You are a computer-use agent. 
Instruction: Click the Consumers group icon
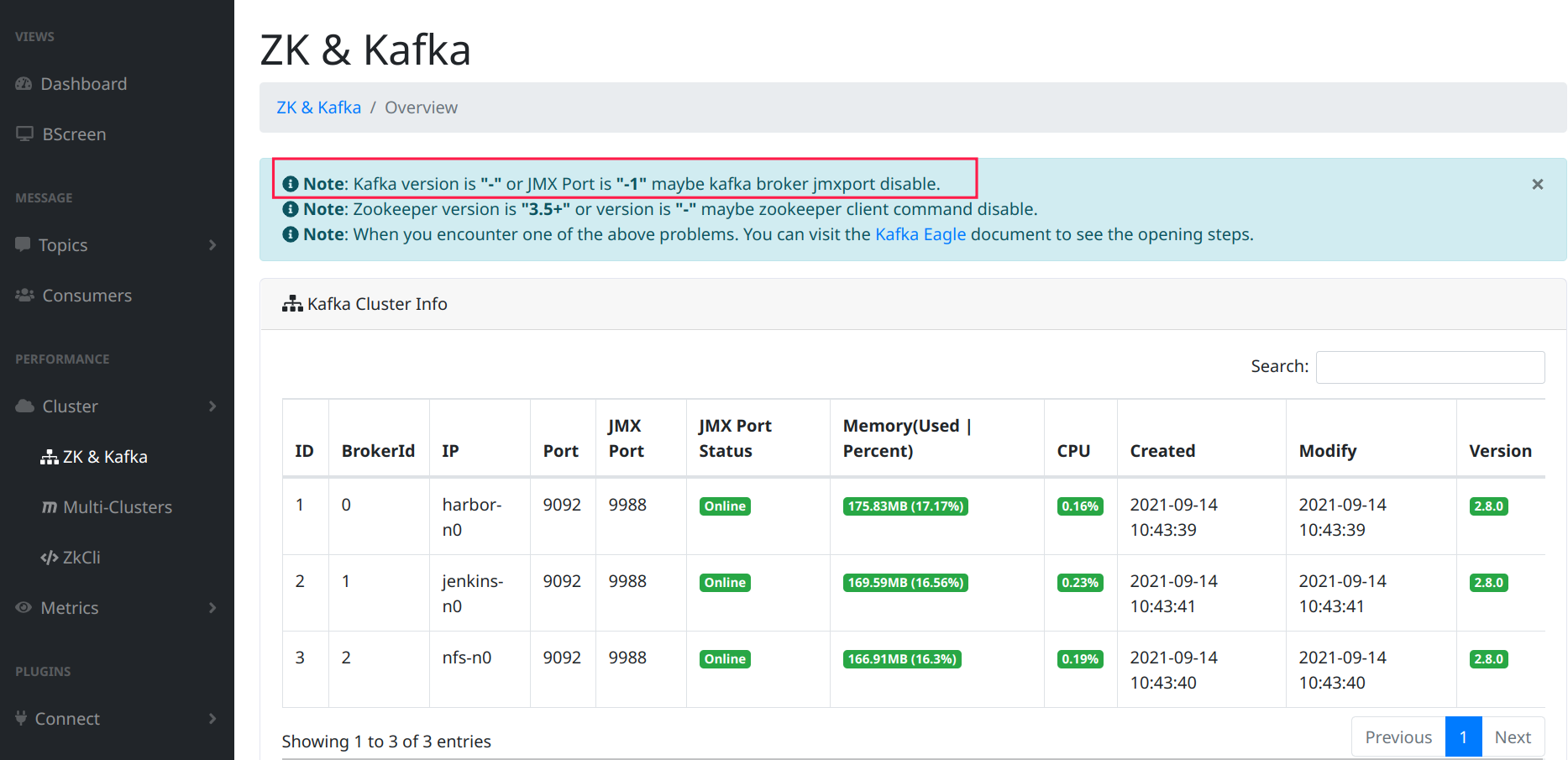tap(24, 295)
